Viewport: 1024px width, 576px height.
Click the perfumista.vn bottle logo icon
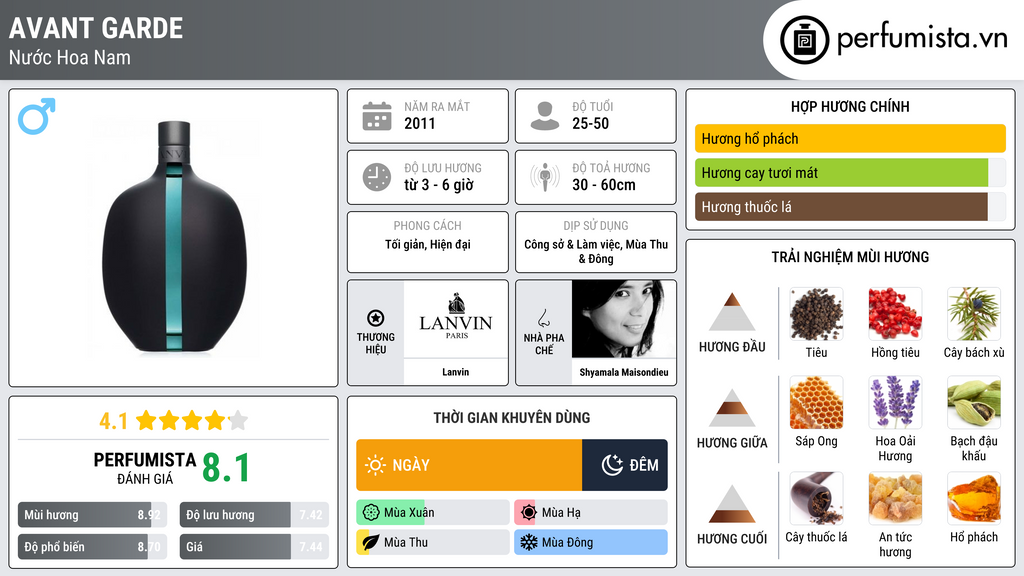tap(801, 40)
